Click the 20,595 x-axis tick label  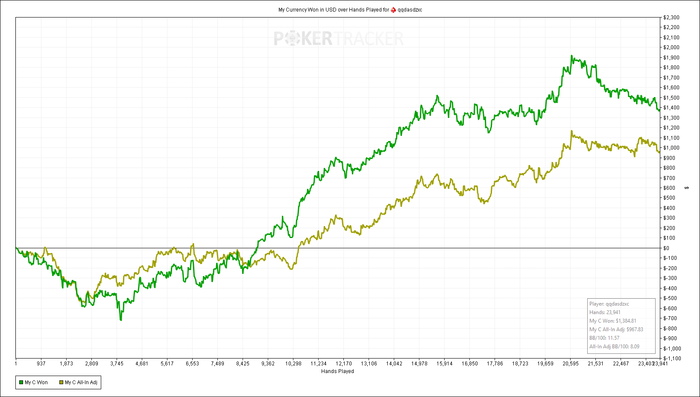pos(571,364)
